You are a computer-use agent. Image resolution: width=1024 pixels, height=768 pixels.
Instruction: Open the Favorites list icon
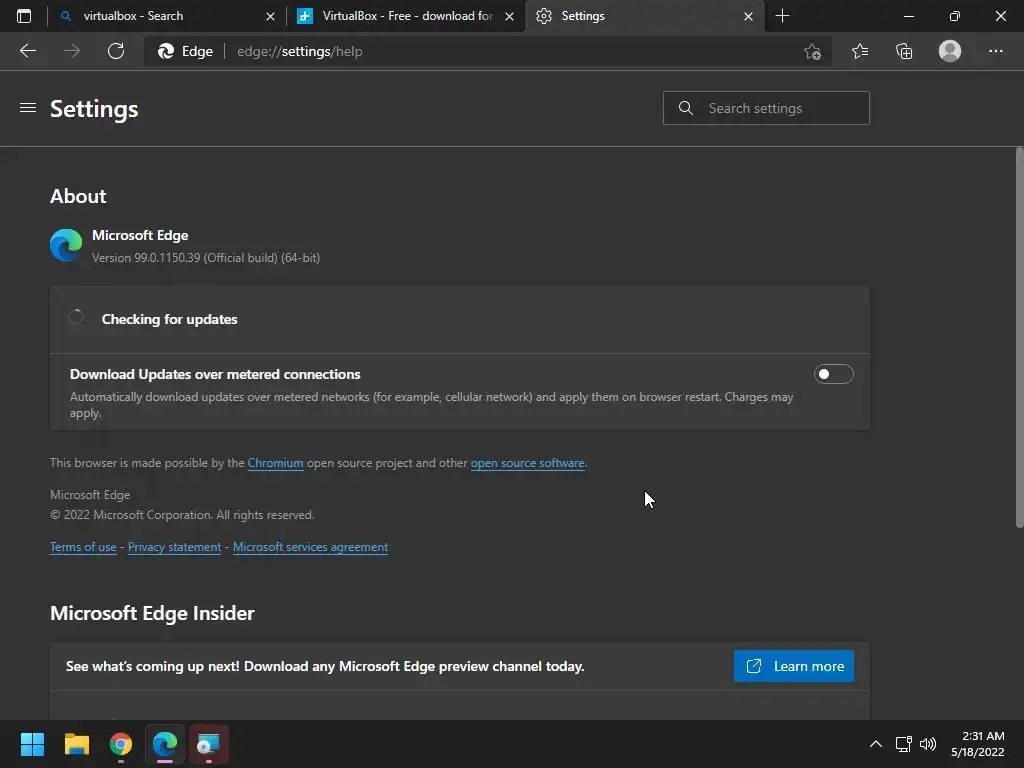point(860,51)
